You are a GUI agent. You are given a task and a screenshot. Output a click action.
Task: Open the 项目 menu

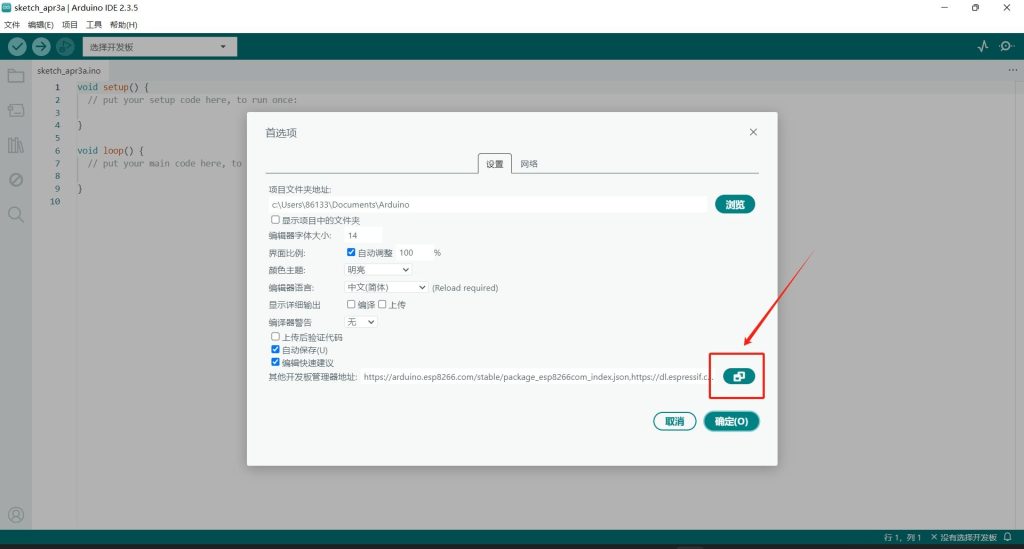coord(69,25)
